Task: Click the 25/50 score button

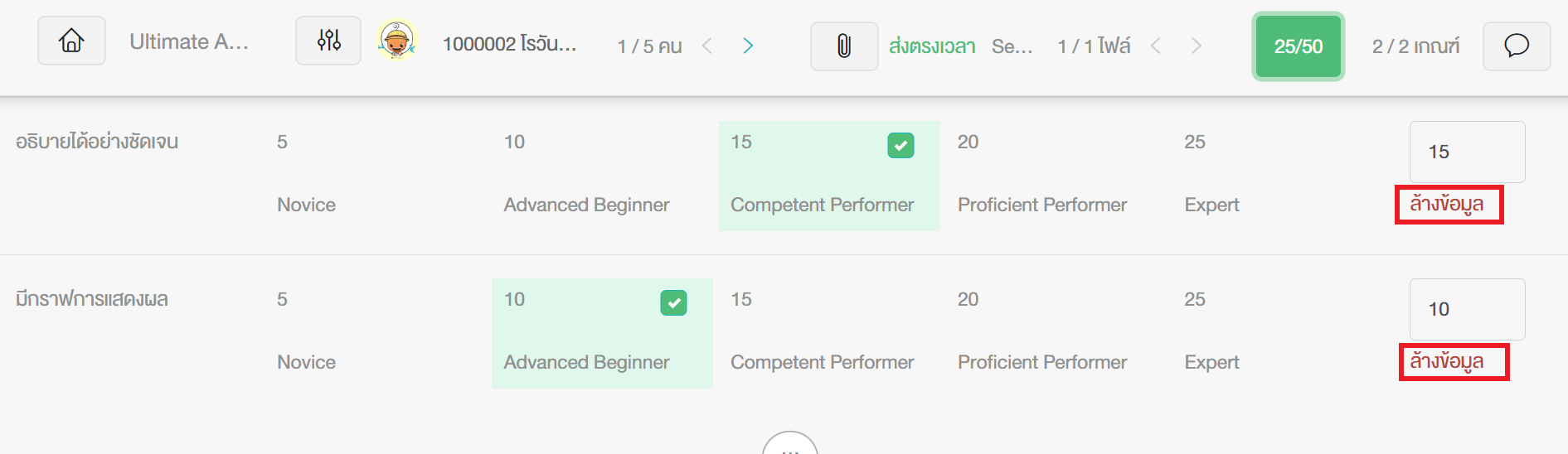Action: 1299,46
